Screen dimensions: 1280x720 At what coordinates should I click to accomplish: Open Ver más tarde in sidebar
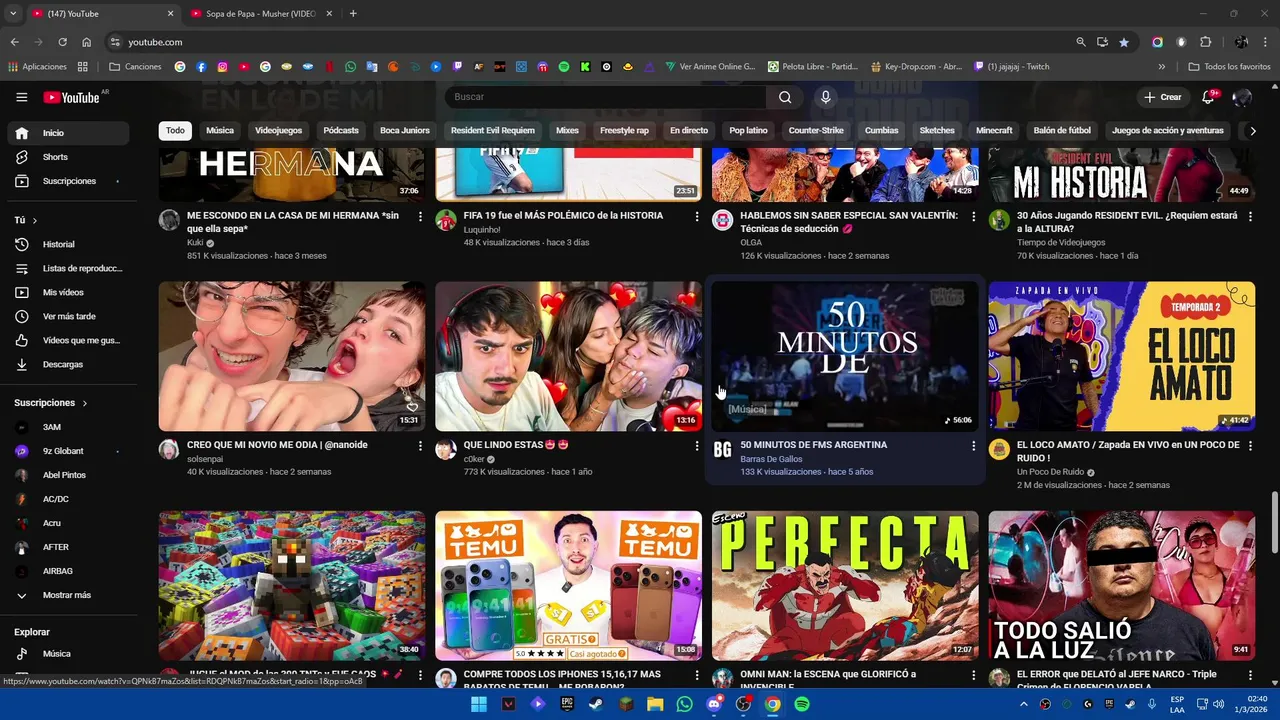68,316
